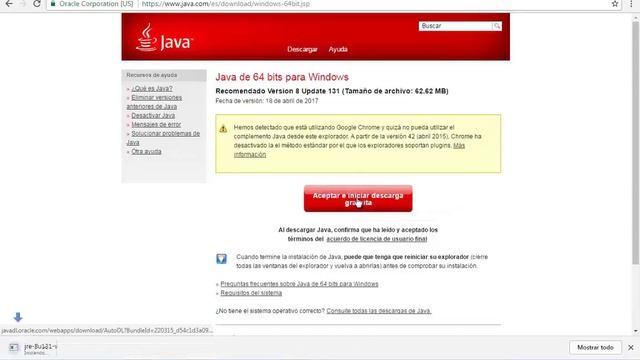Click Aceptar e iniciar descarga gratuita button

[x=358, y=199]
